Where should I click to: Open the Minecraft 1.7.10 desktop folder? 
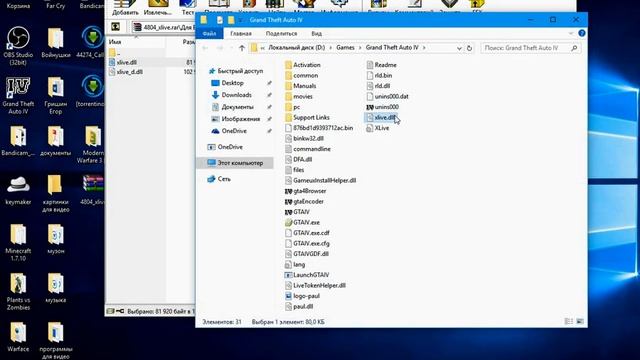(18, 242)
